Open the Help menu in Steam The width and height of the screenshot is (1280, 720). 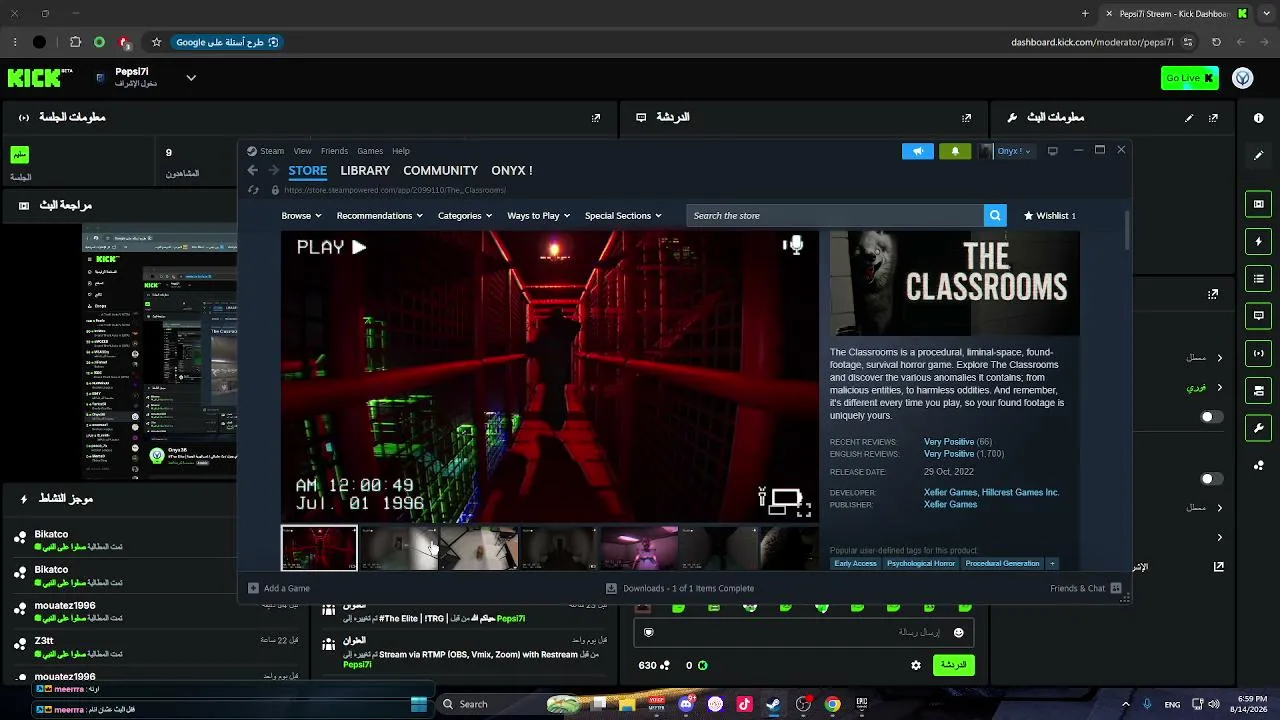[x=401, y=151]
